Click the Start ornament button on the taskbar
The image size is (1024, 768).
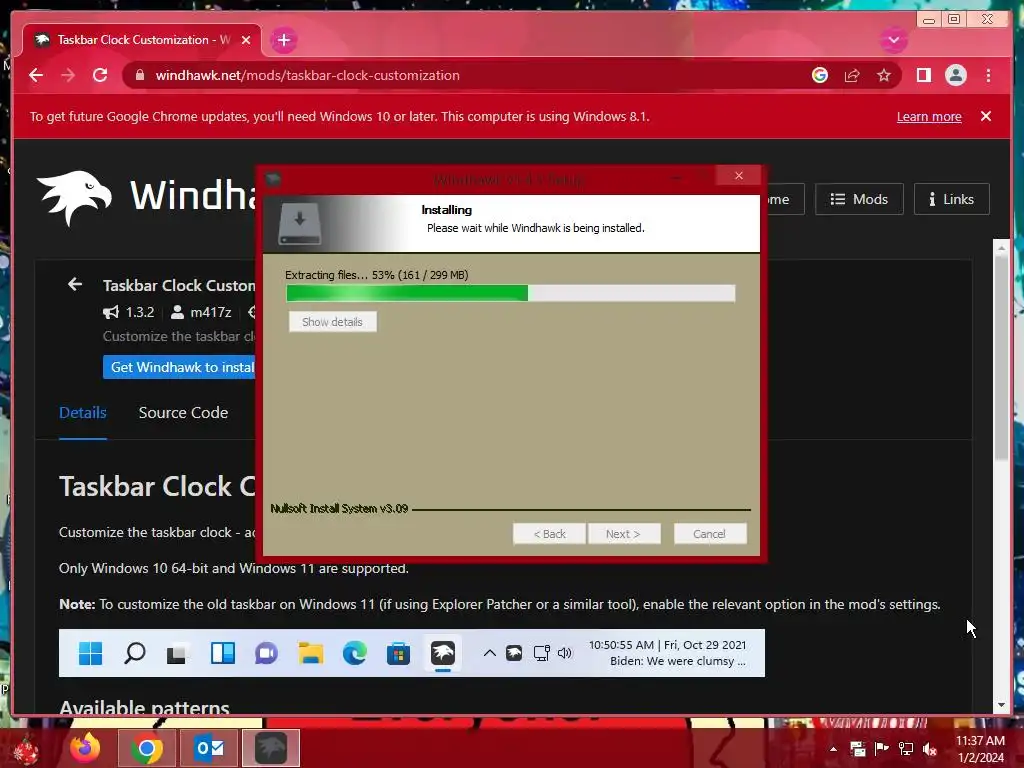[x=26, y=749]
